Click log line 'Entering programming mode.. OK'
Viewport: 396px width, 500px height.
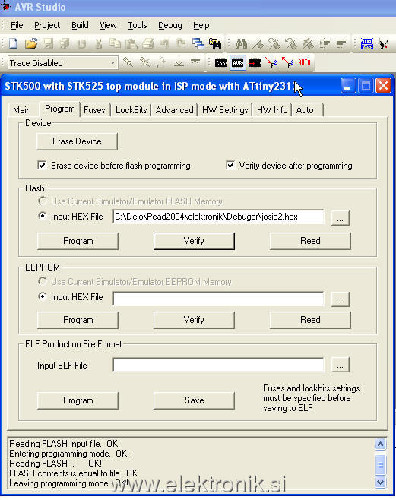point(68,454)
